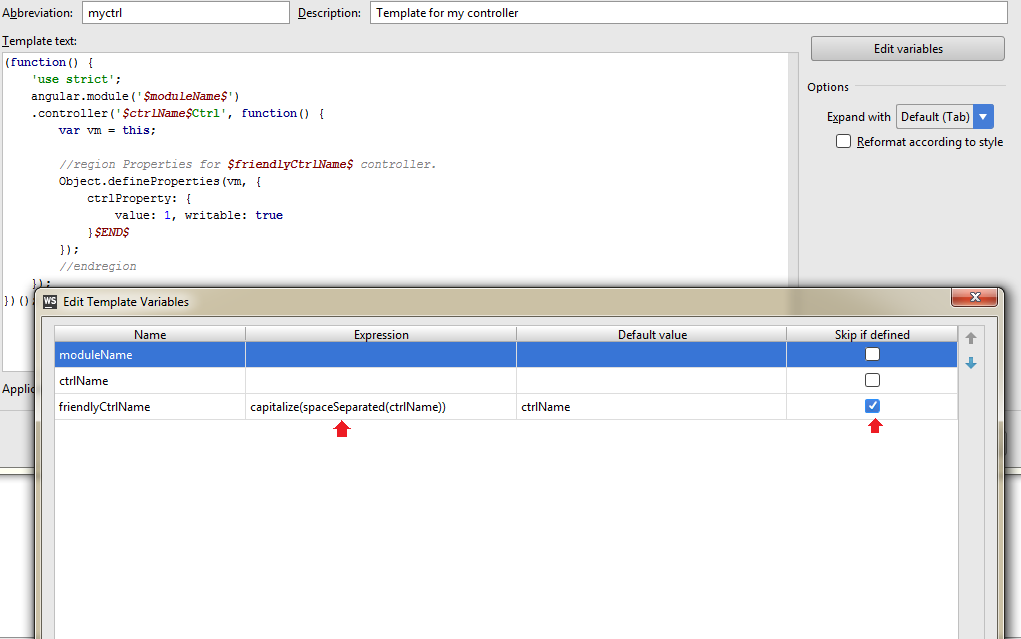Open the Expand with dropdown arrow
Screen dimensions: 1021x639
click(982, 116)
